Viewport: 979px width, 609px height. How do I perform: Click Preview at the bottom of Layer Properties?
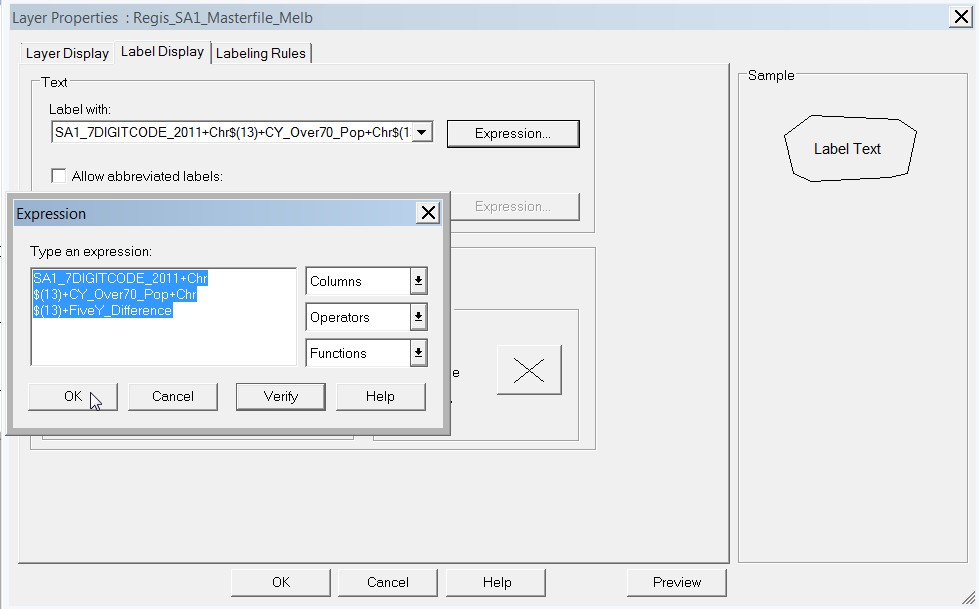click(676, 582)
